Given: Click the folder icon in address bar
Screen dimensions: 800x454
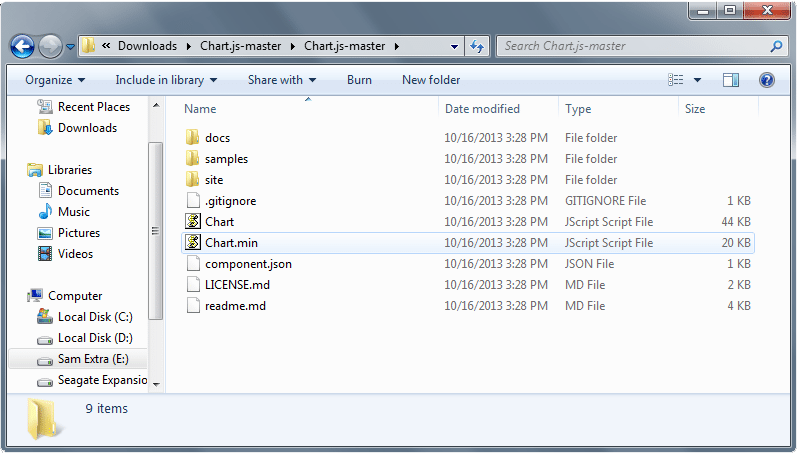Looking at the screenshot, I should point(88,45).
